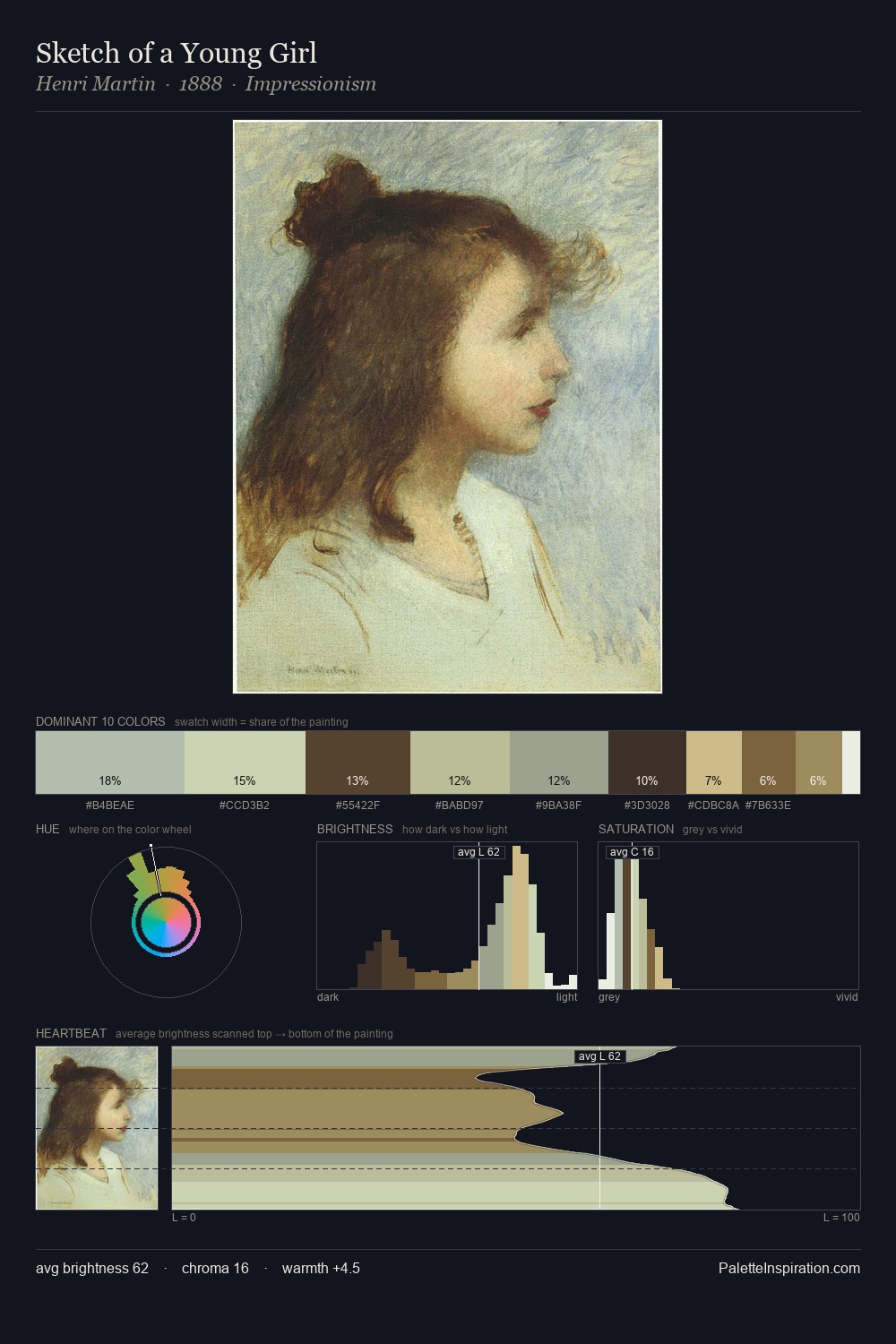Select the #CCD3B2 15% color swatch

(245, 762)
